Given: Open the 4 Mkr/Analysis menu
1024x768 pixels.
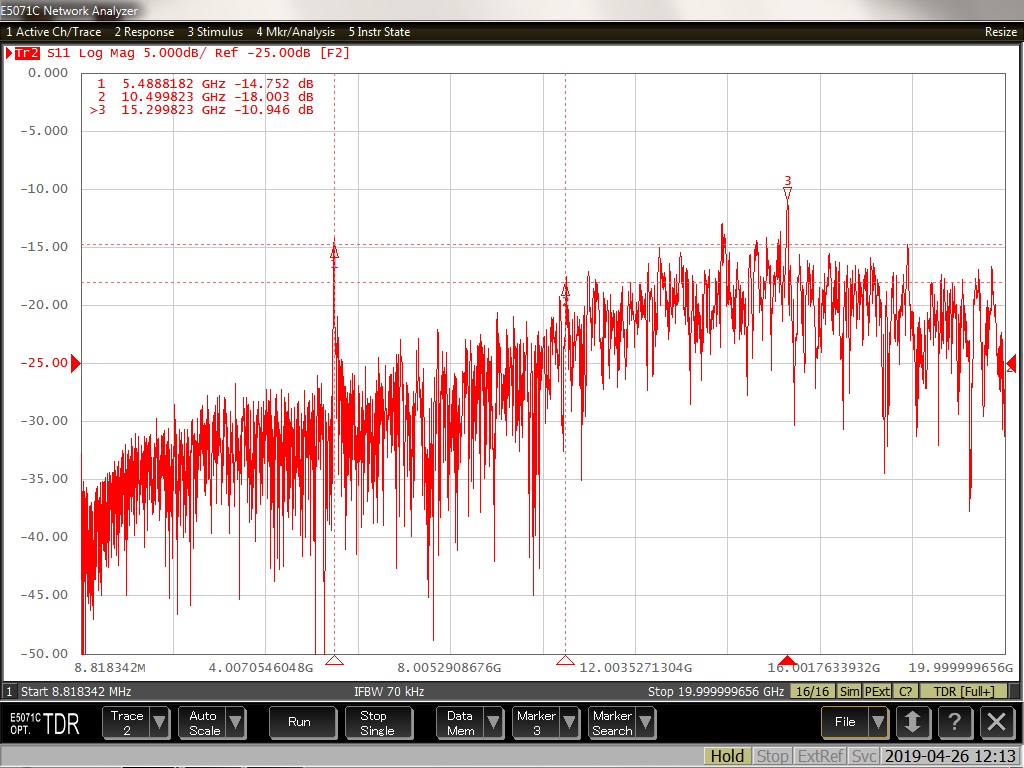Looking at the screenshot, I should pos(295,32).
